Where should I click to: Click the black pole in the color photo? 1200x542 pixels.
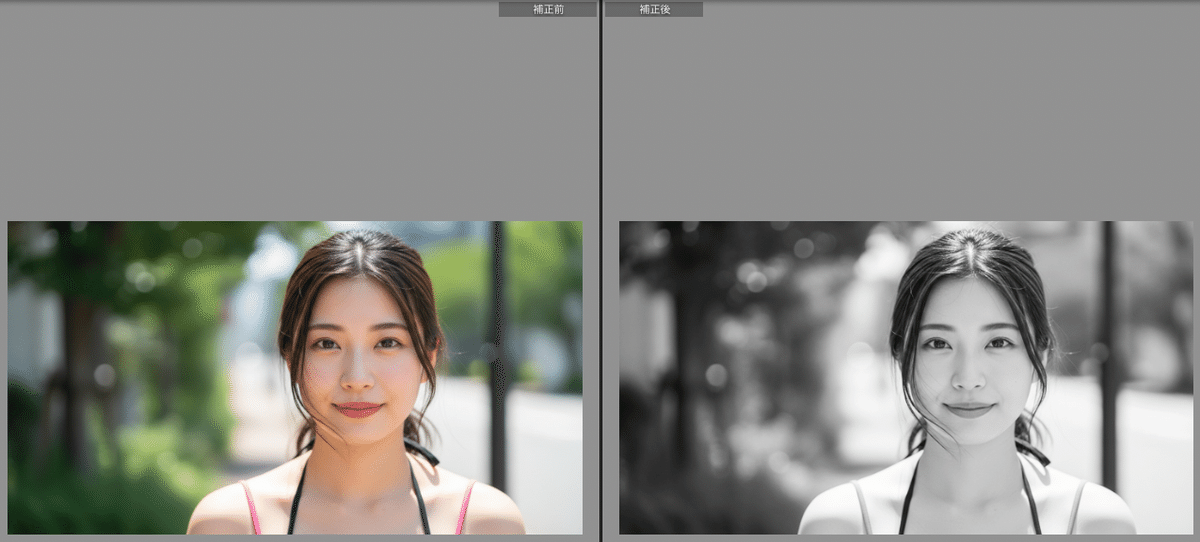497,340
